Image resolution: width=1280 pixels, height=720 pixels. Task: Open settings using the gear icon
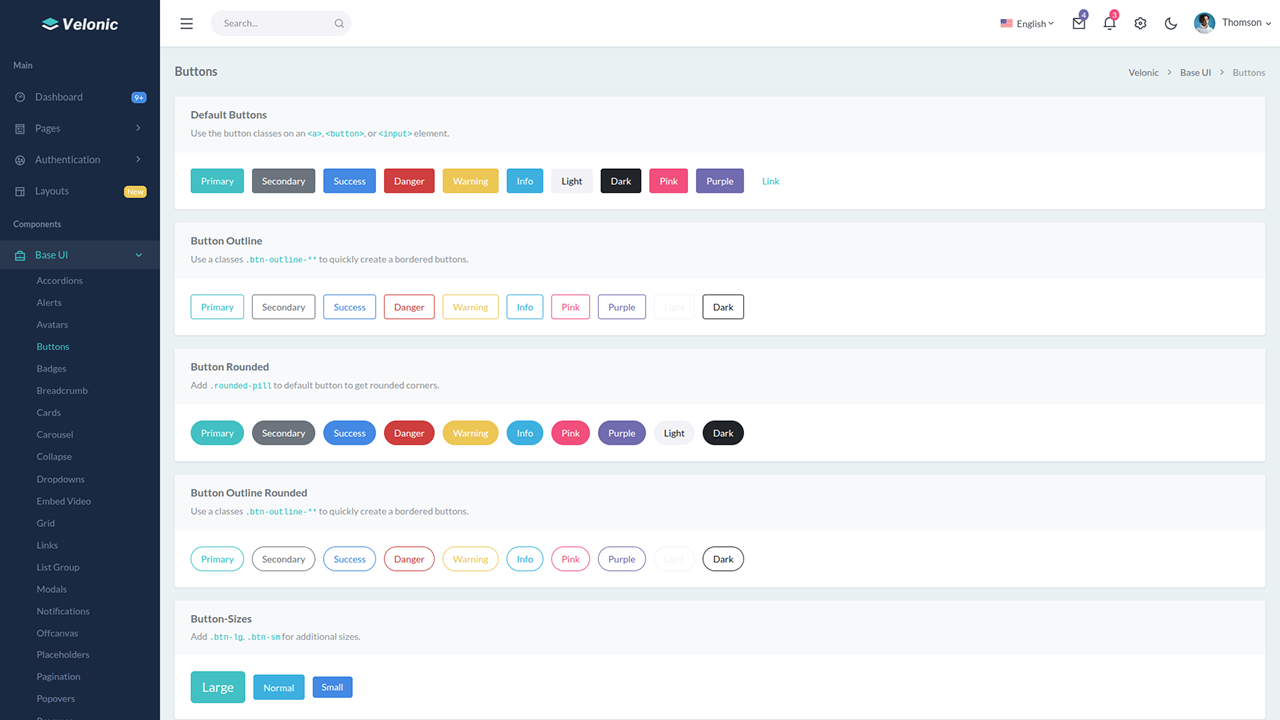(x=1140, y=23)
